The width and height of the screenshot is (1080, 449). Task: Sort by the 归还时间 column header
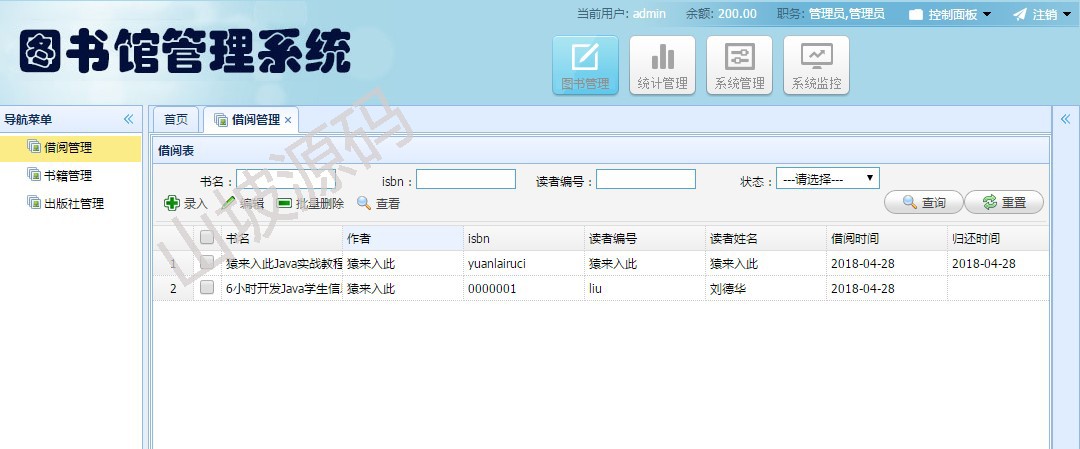(x=999, y=238)
